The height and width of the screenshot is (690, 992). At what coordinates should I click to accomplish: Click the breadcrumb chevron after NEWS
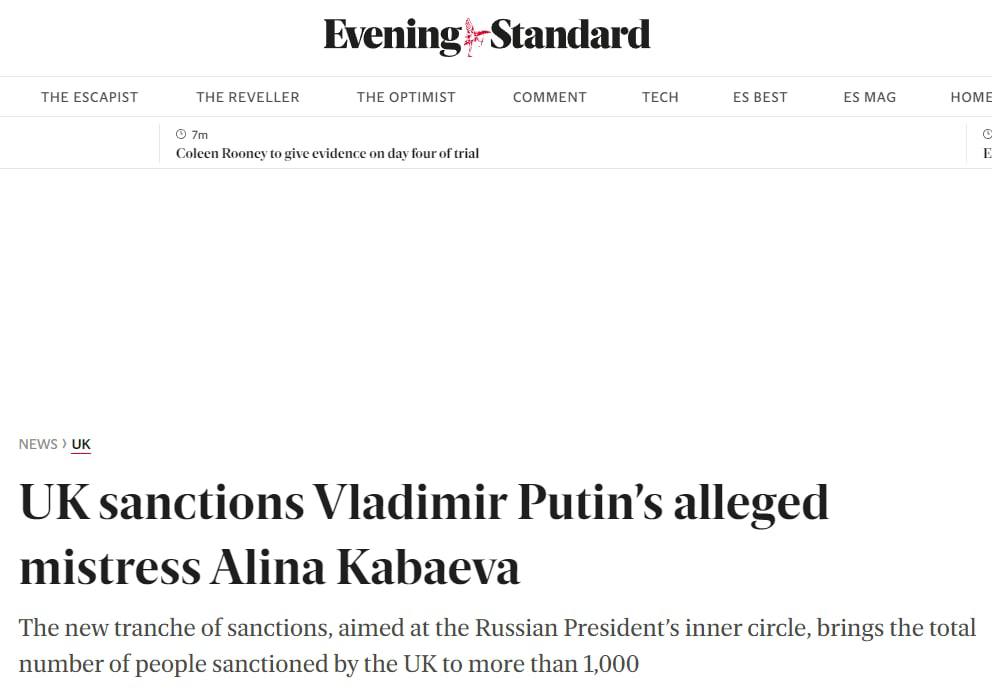click(x=65, y=443)
